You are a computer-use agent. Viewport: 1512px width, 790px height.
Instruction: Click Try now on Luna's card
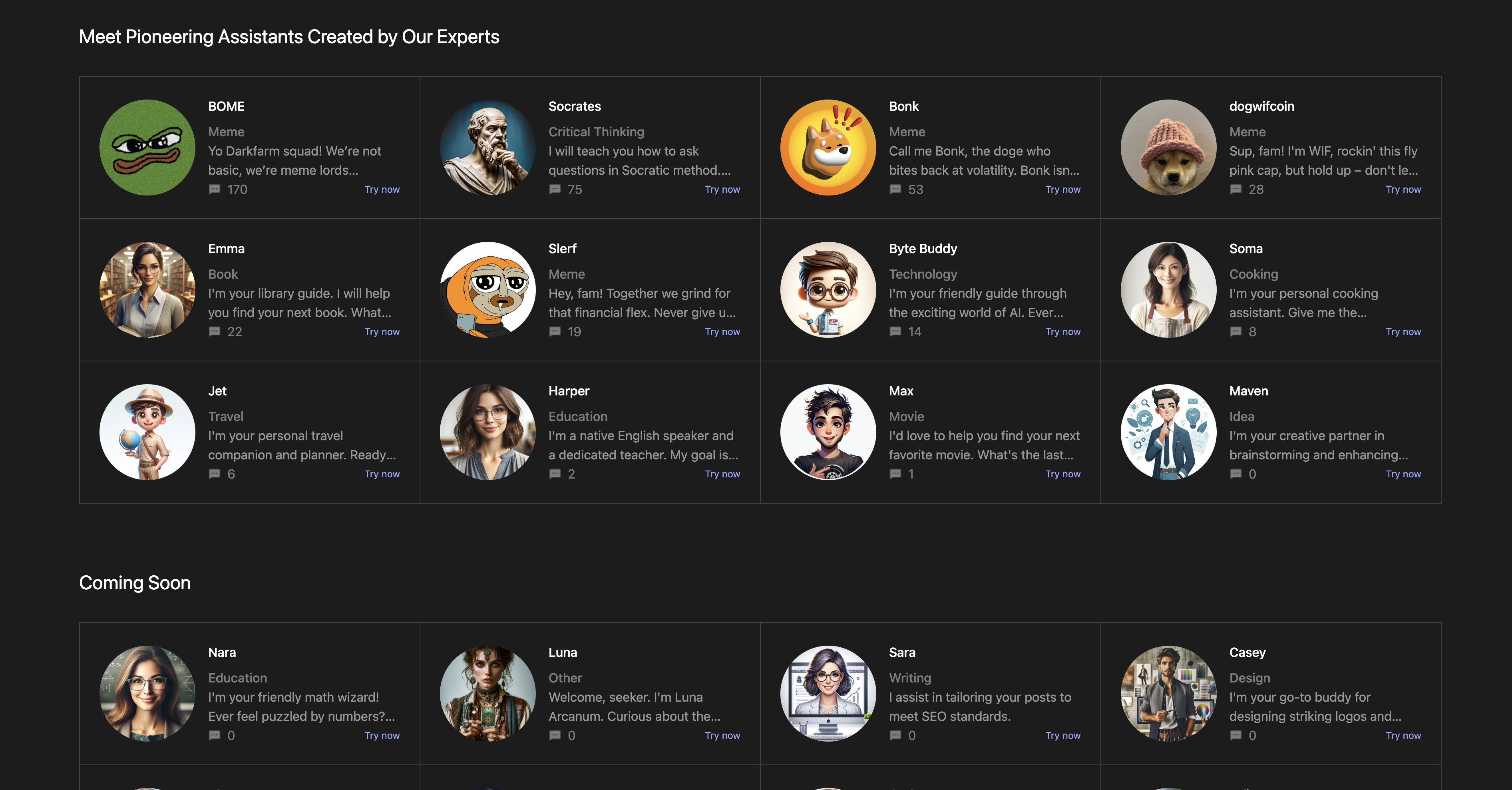[722, 735]
